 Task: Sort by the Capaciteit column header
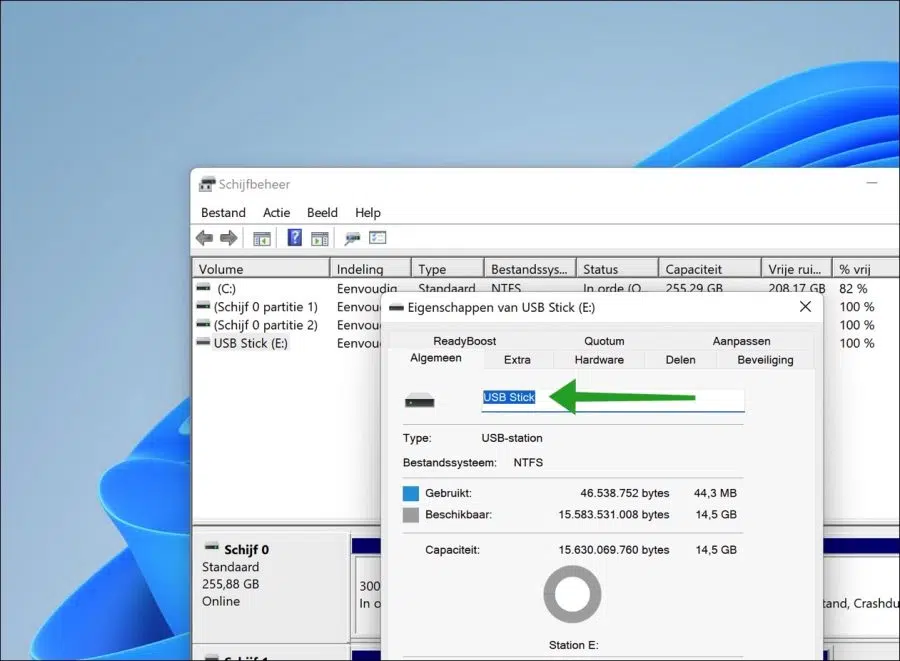709,269
